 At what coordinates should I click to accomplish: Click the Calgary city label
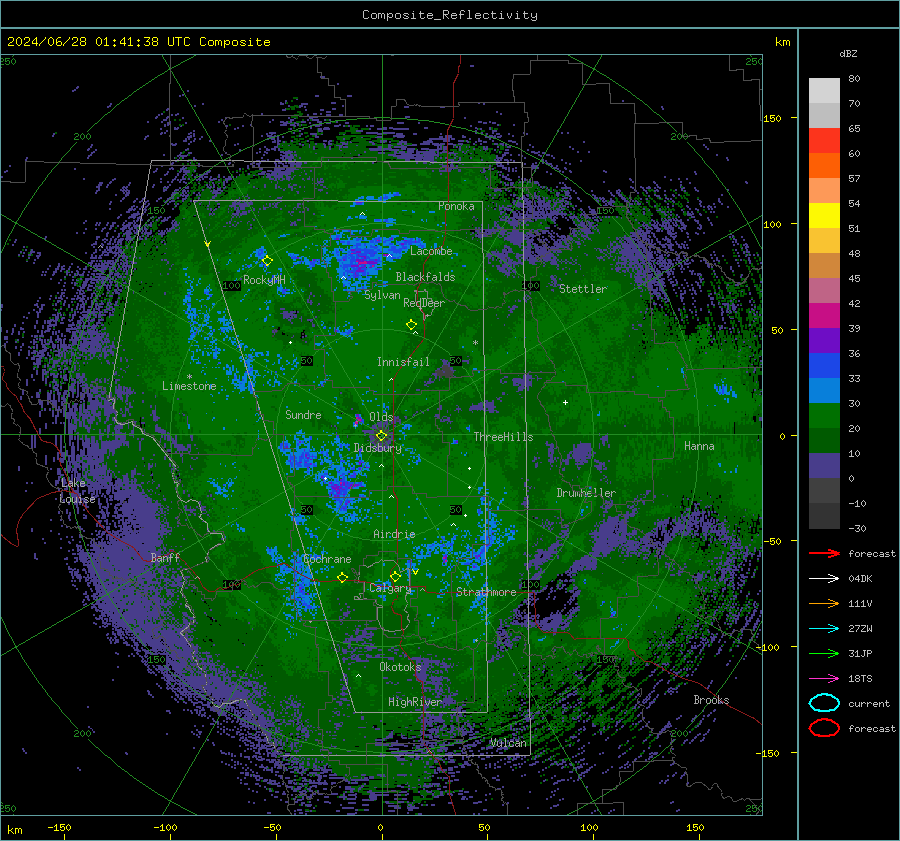[x=390, y=588]
